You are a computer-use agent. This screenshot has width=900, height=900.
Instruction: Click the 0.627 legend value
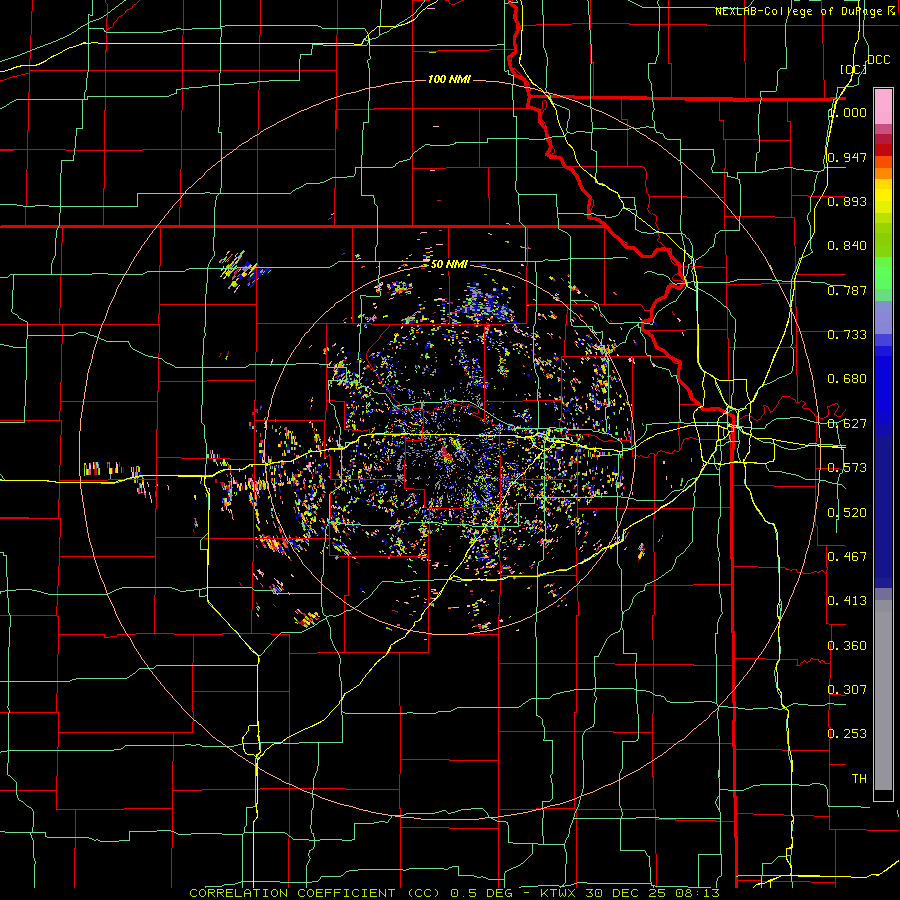click(x=847, y=424)
